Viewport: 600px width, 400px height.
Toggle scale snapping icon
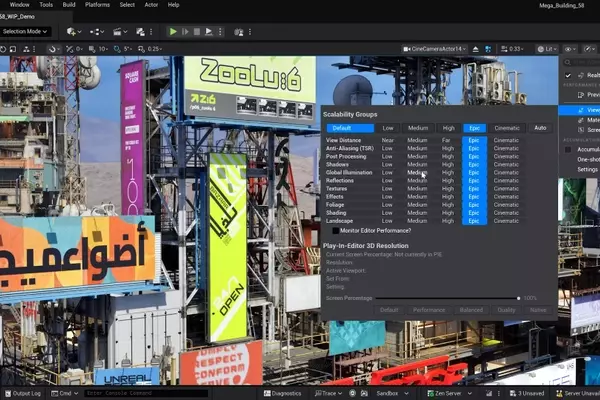click(141, 49)
